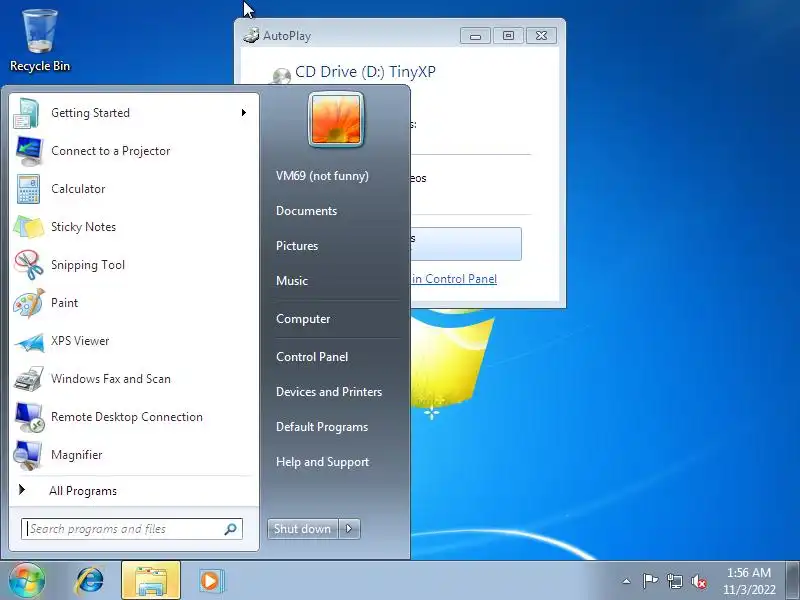The height and width of the screenshot is (600, 800).
Task: Close the AutoPlay window
Action: pos(541,36)
